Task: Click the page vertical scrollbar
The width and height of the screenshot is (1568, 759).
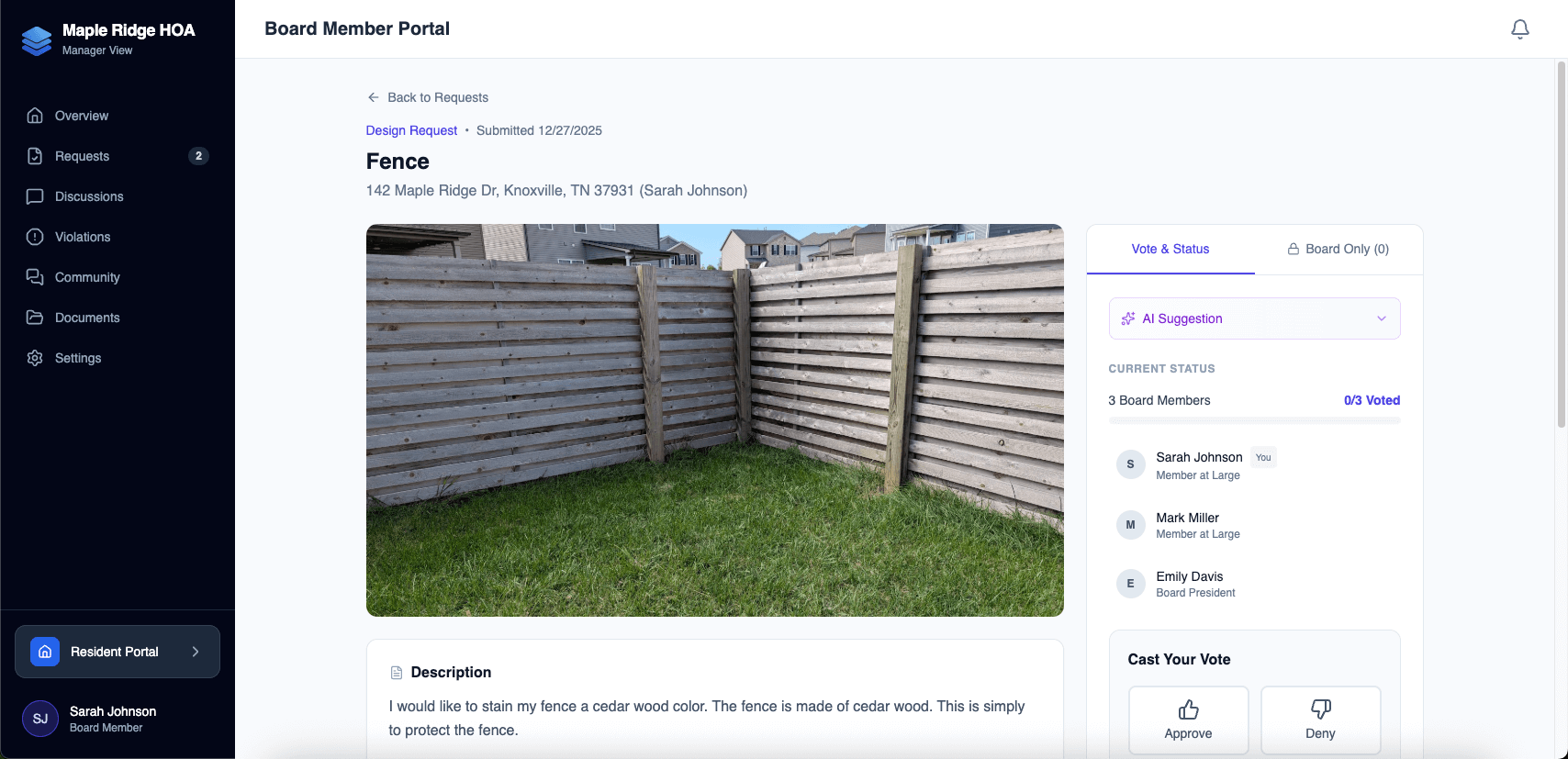Action: click(x=1562, y=245)
